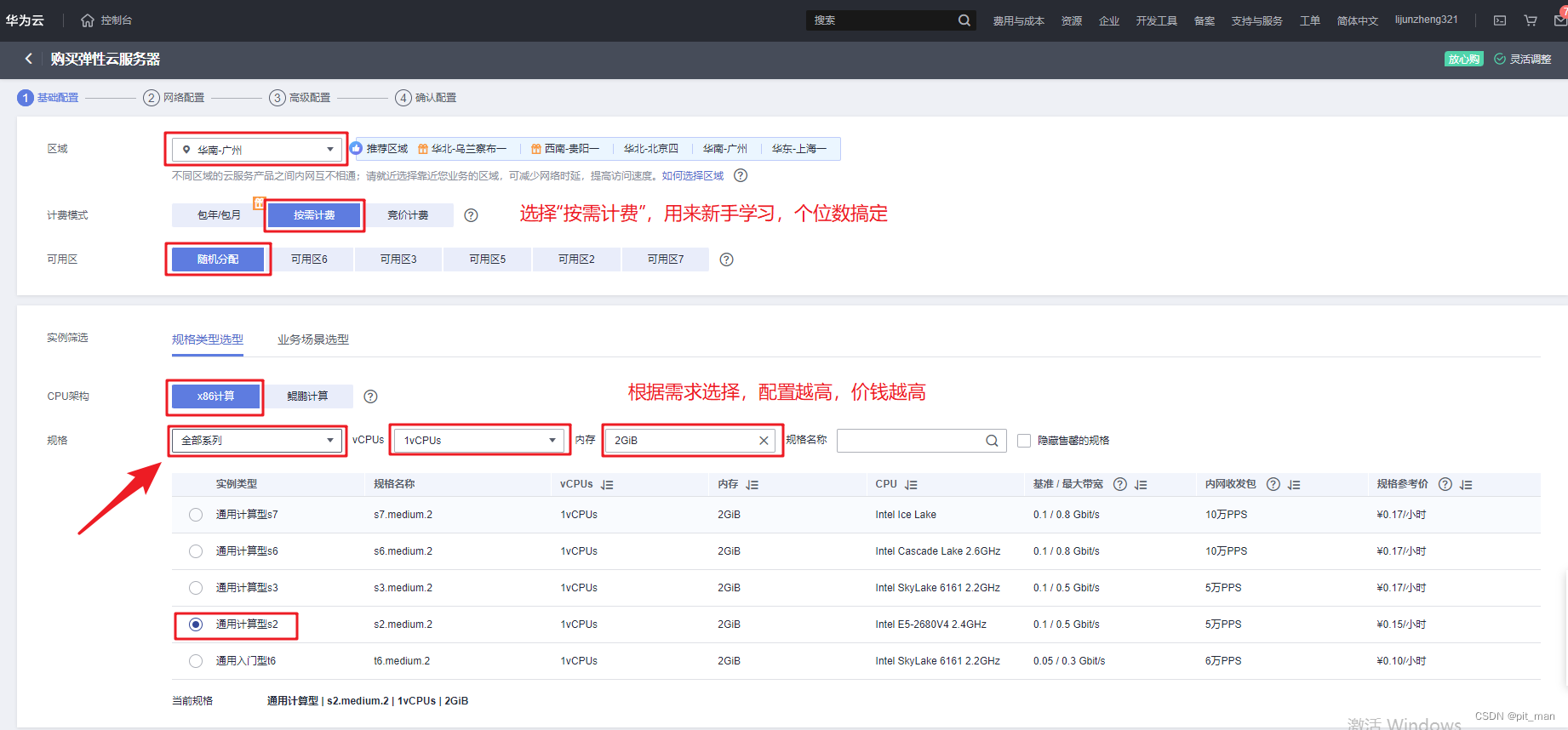This screenshot has width=1568, height=730.
Task: Select the 通用计算型s3 radio button
Action: point(196,588)
